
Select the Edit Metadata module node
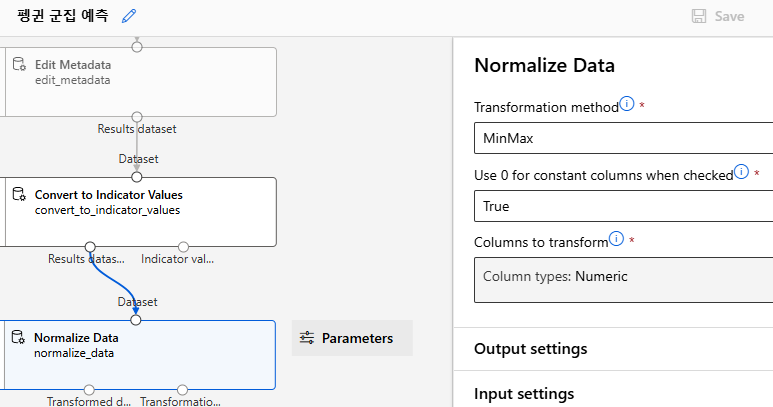click(141, 82)
